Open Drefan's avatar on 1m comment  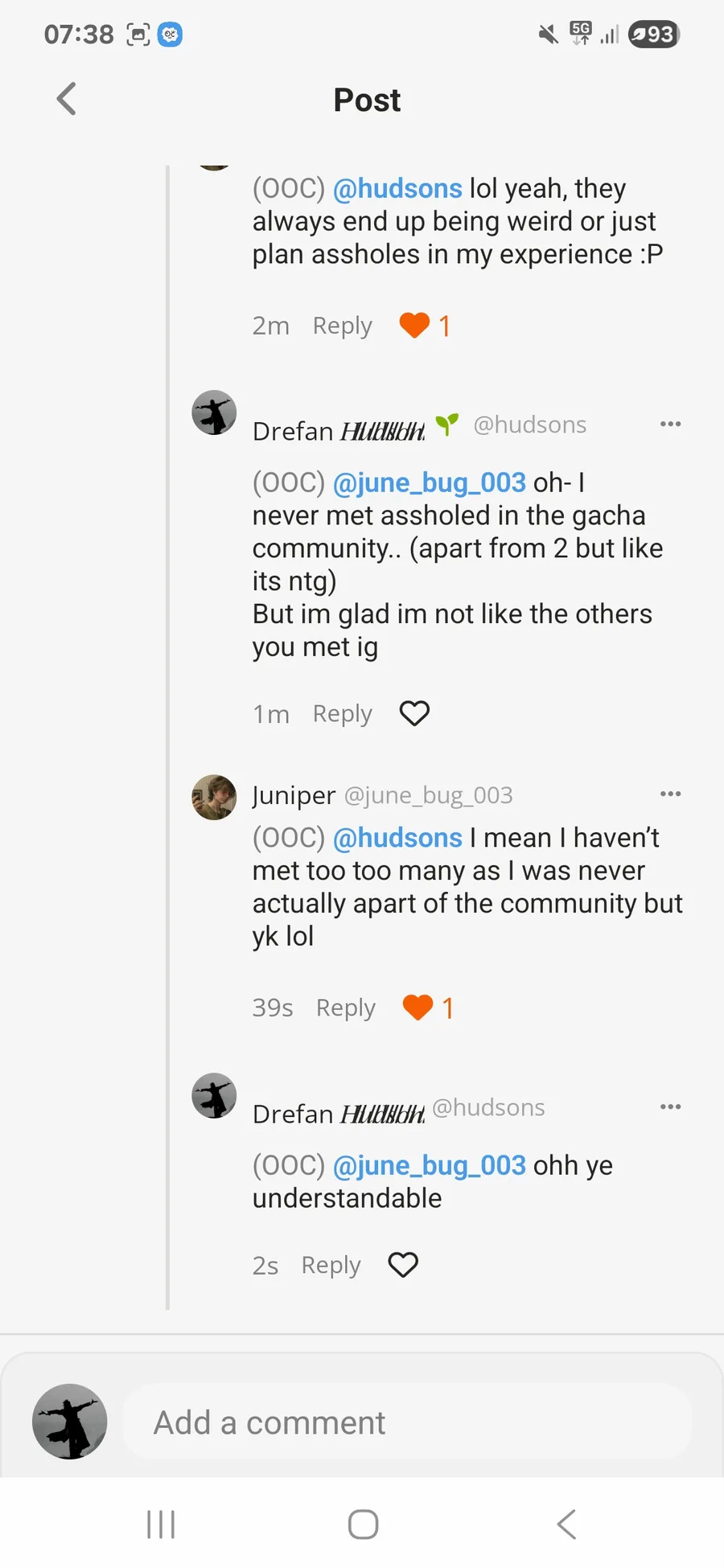(x=214, y=413)
